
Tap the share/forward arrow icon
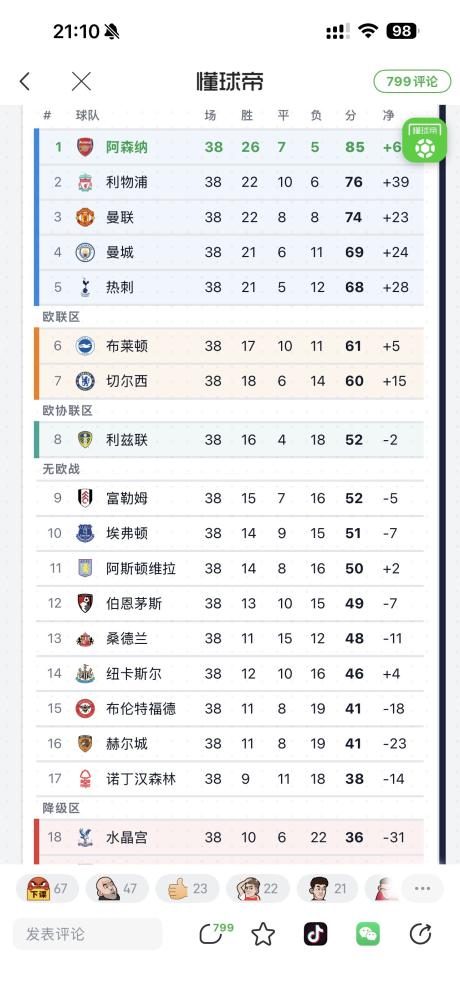click(420, 934)
